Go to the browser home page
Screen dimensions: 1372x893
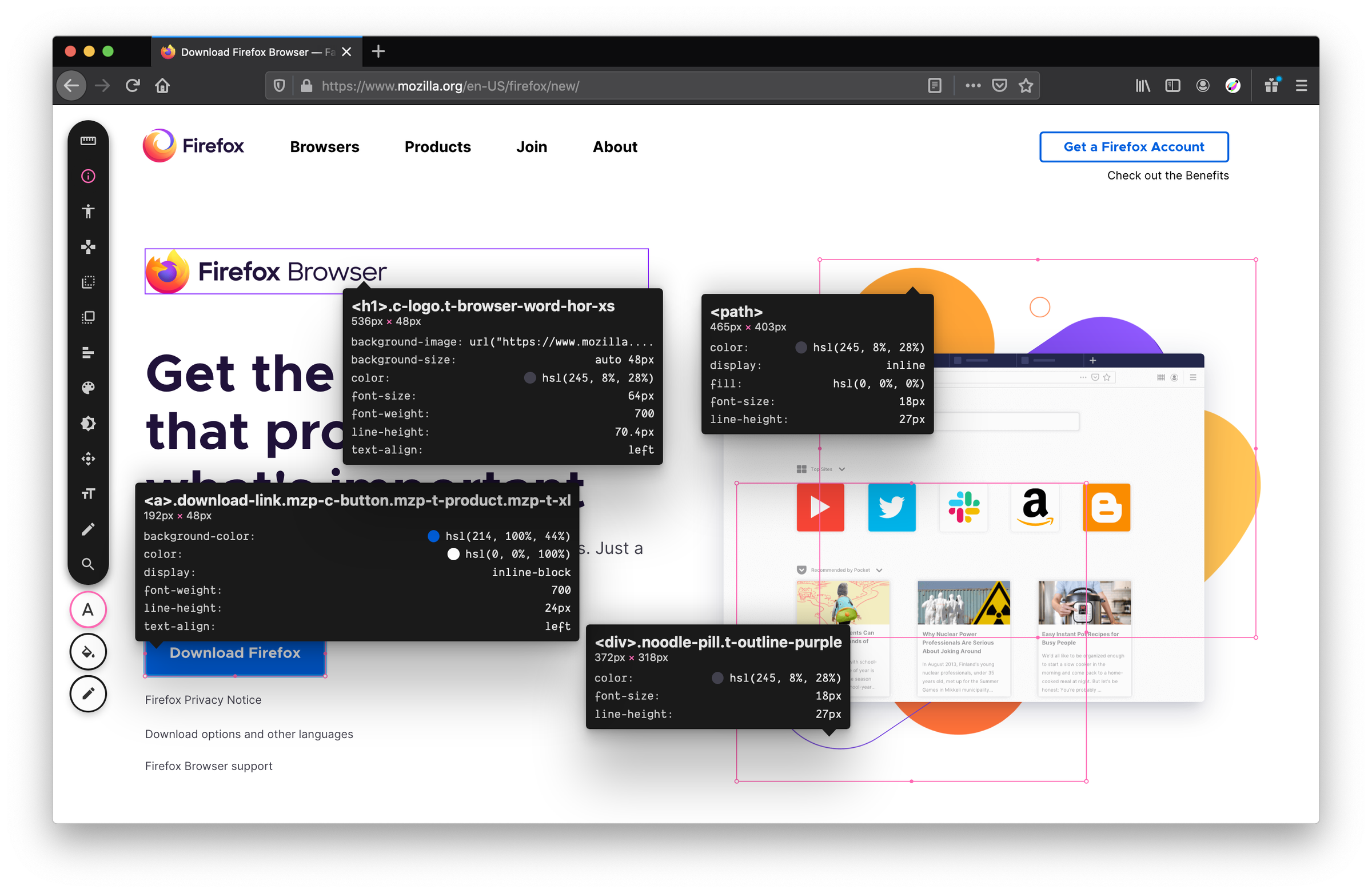tap(162, 86)
